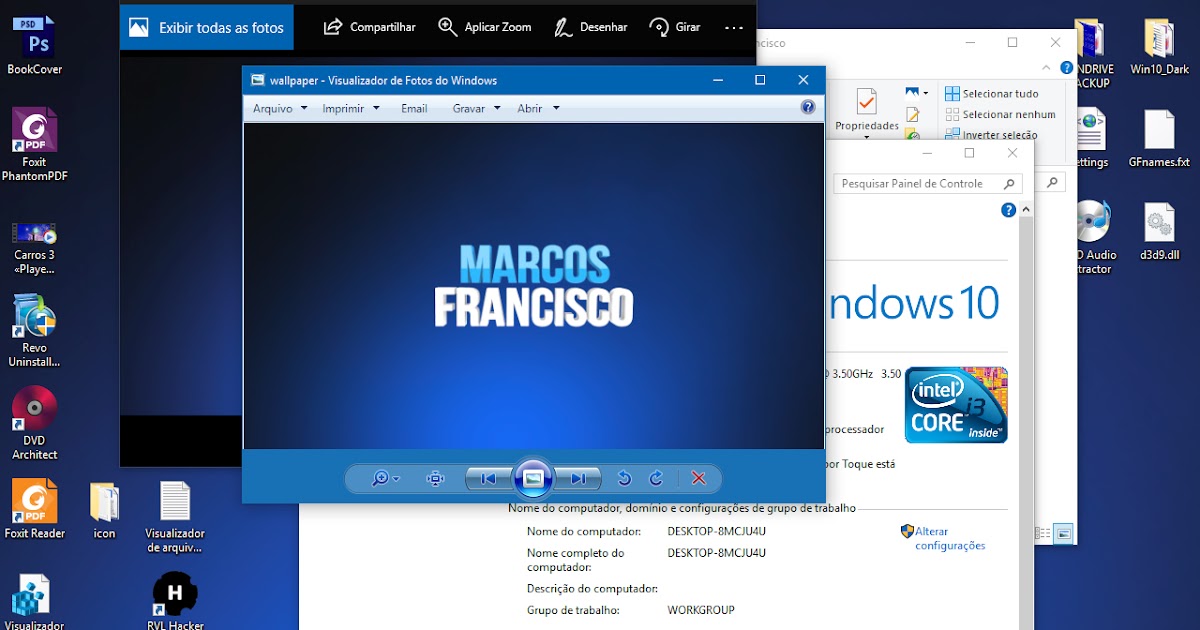This screenshot has width=1200, height=630.
Task: Select Foxit PhantomPDF desktop icon
Action: pyautogui.click(x=35, y=146)
